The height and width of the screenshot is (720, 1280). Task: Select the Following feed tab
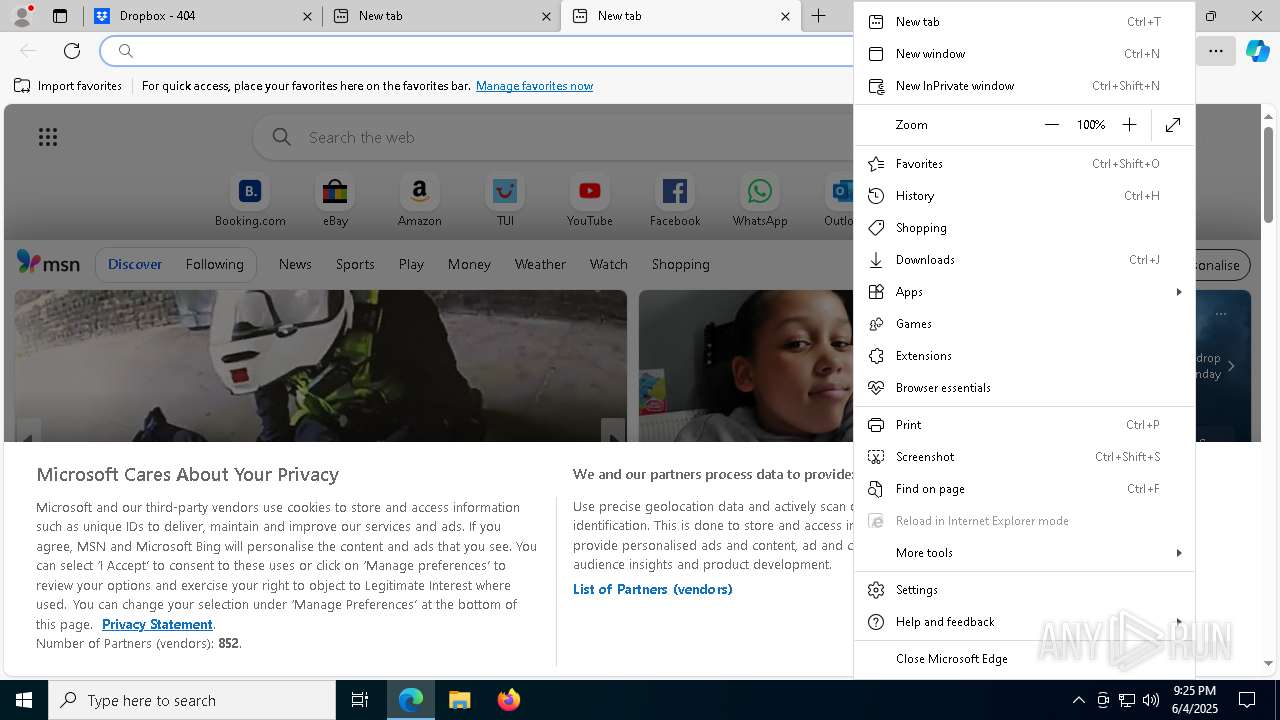click(x=214, y=264)
